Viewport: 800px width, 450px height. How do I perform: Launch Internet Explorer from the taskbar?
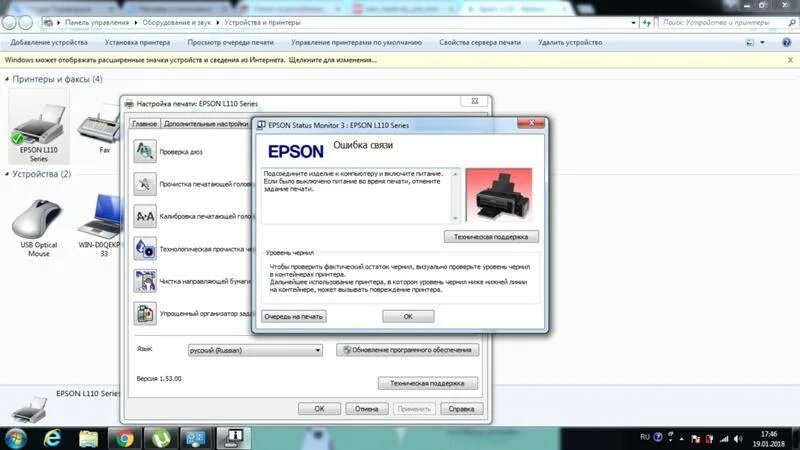click(x=52, y=438)
